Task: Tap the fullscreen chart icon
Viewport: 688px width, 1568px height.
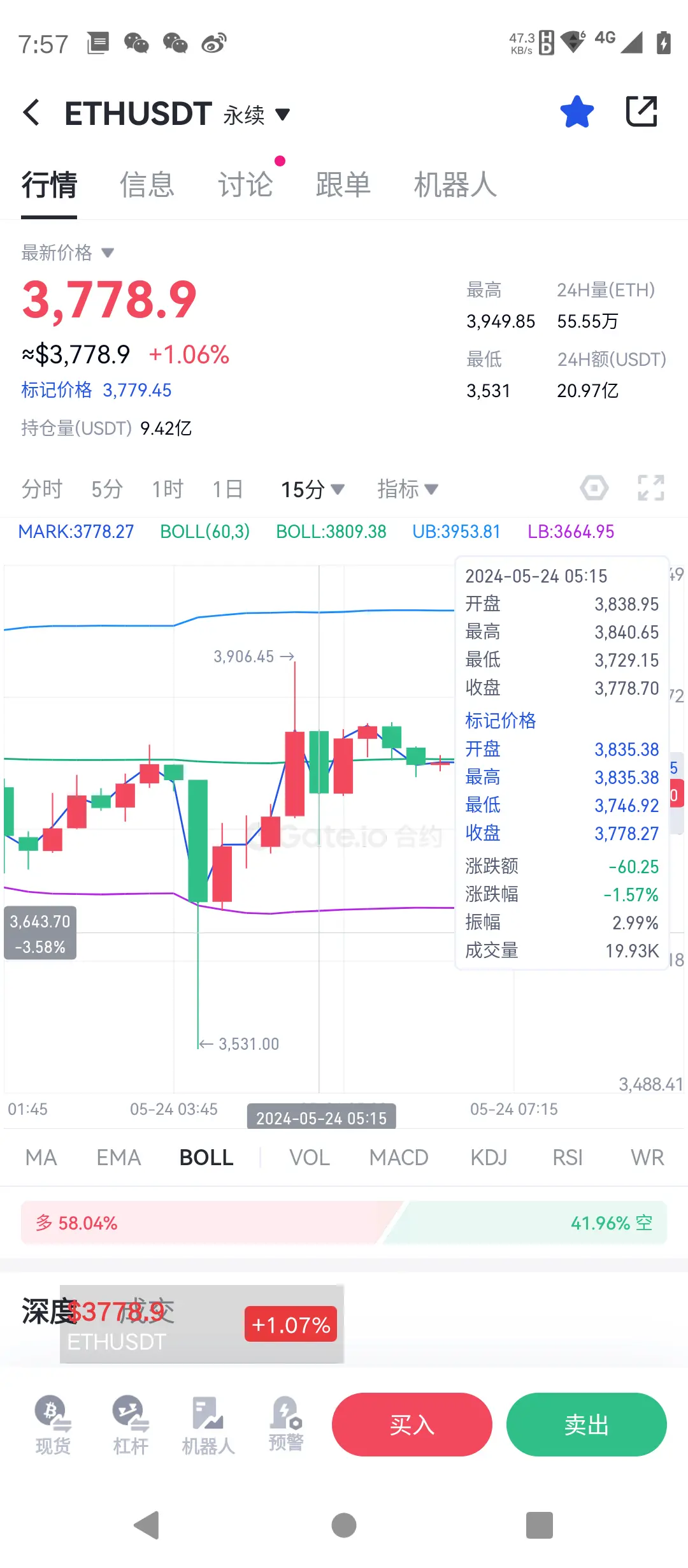Action: coord(651,488)
